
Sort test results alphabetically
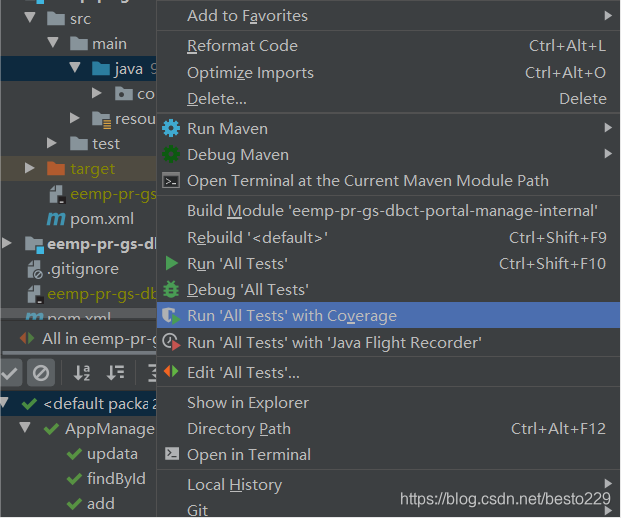[x=82, y=372]
